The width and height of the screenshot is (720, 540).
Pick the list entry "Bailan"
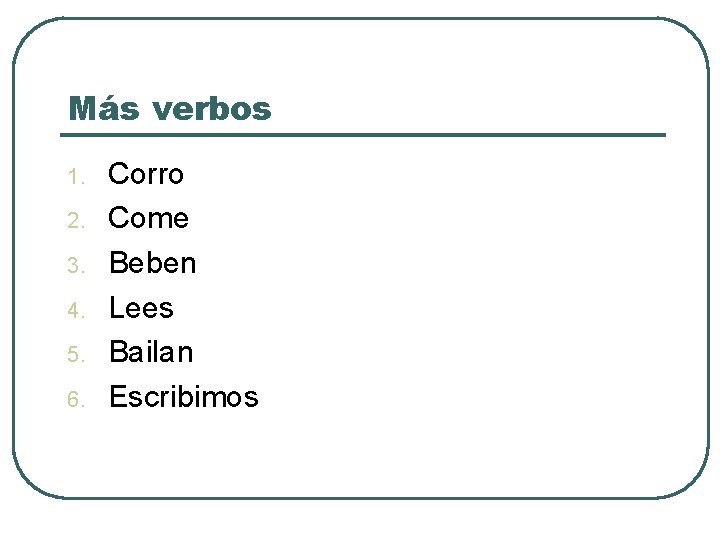(151, 352)
